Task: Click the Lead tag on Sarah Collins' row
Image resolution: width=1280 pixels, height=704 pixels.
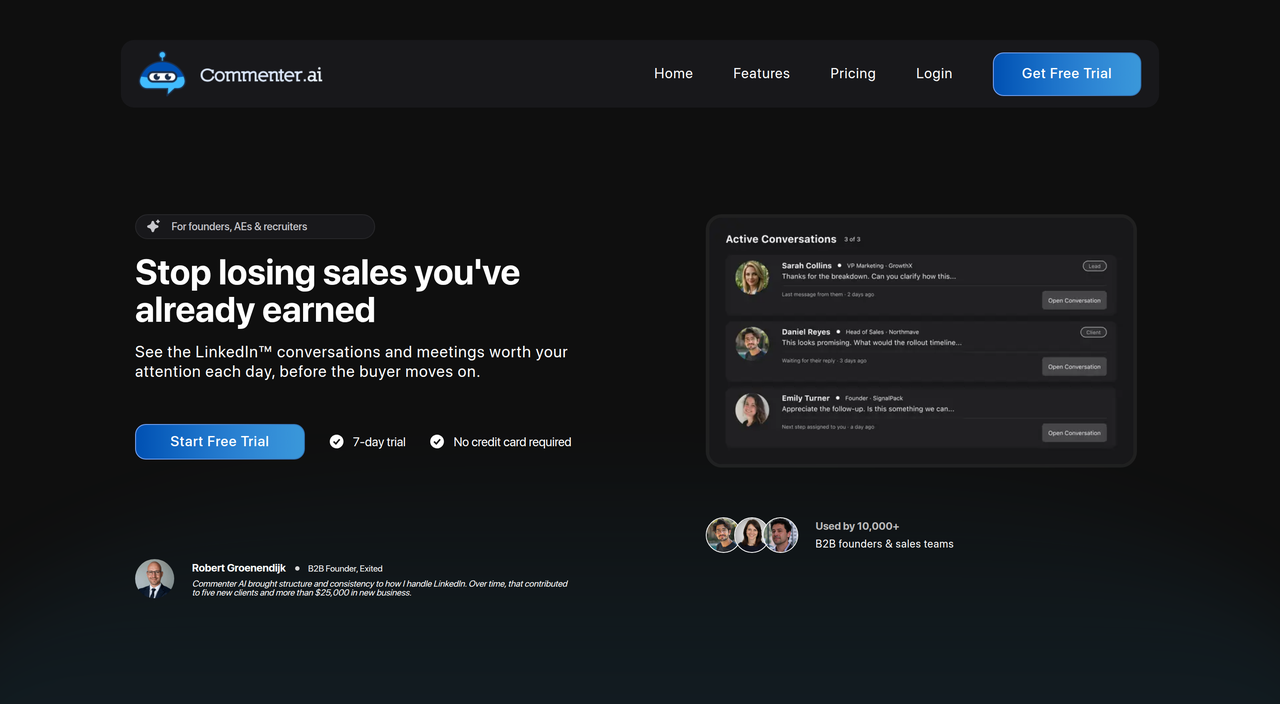Action: click(x=1094, y=266)
